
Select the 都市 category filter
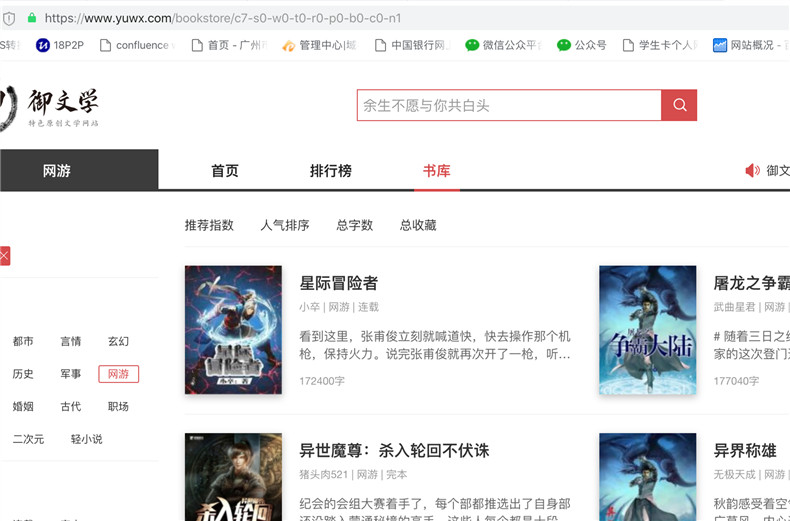tap(23, 341)
